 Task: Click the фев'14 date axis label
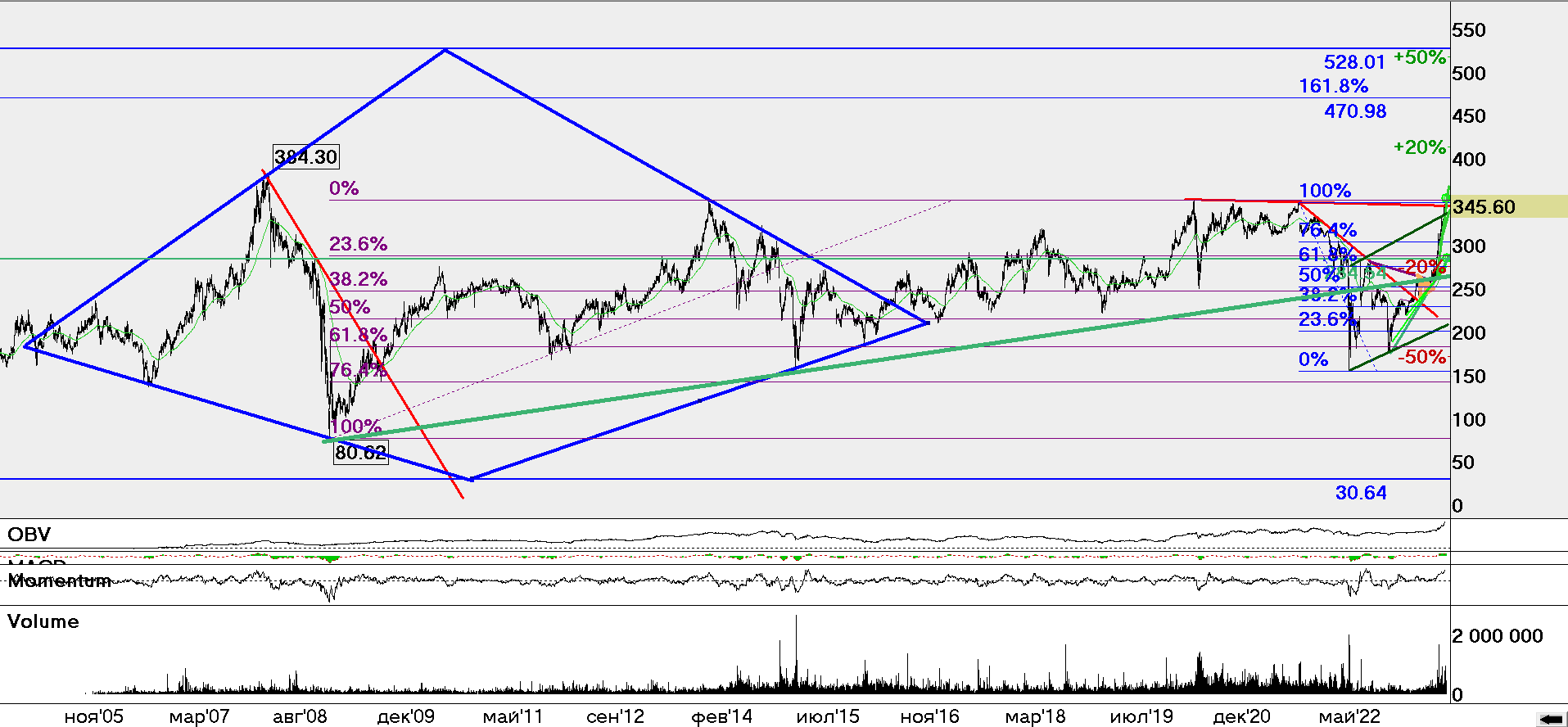click(x=721, y=717)
